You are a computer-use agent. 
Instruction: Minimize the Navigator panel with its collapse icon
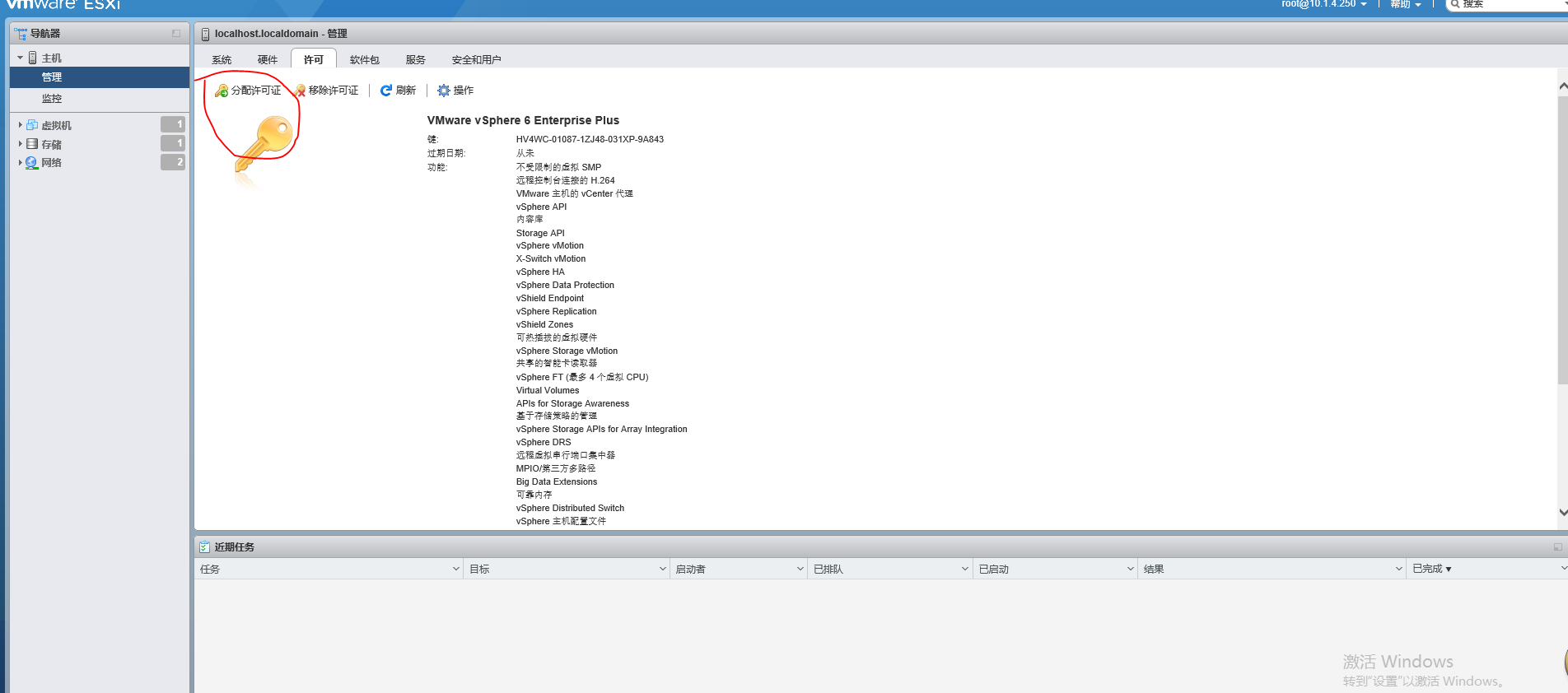tap(176, 34)
